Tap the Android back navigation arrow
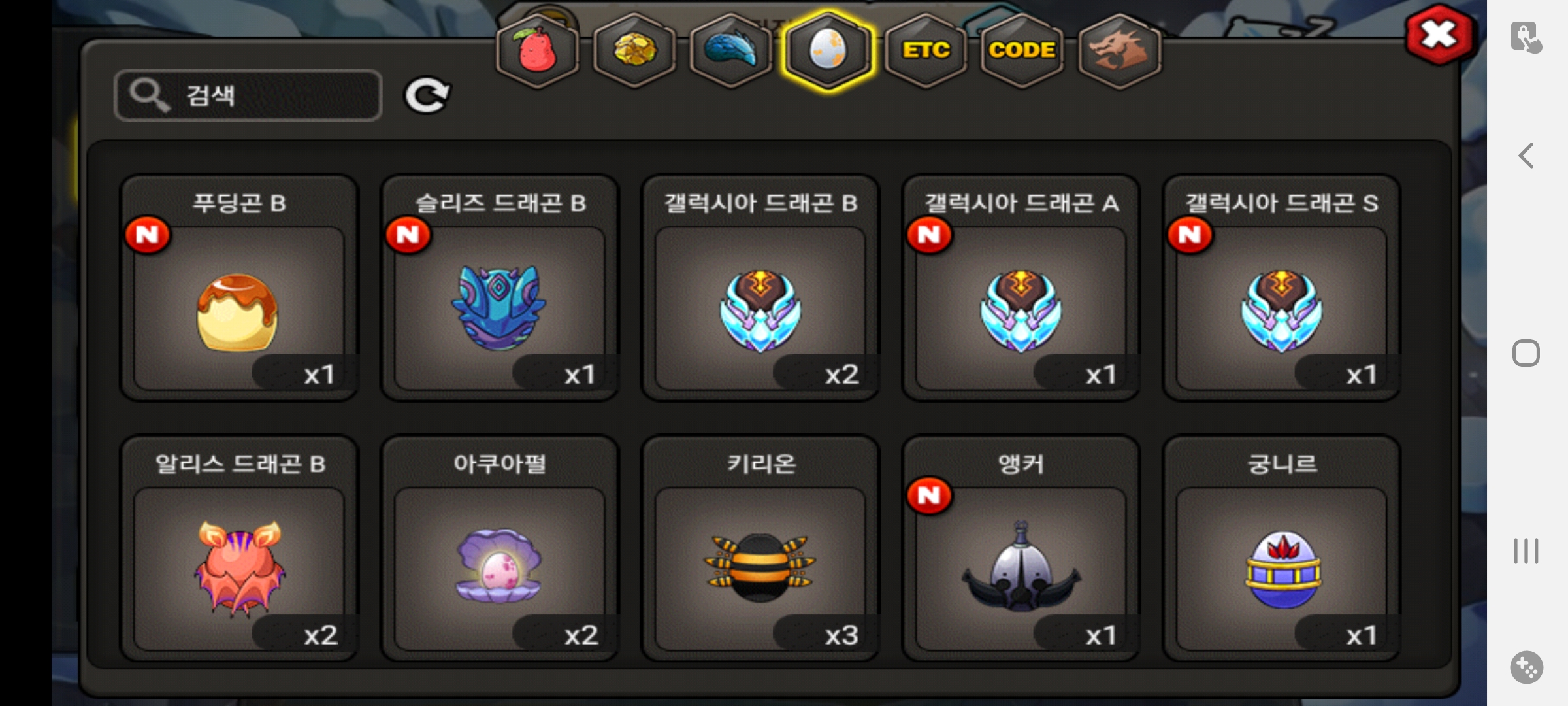The height and width of the screenshot is (706, 1568). [x=1526, y=156]
